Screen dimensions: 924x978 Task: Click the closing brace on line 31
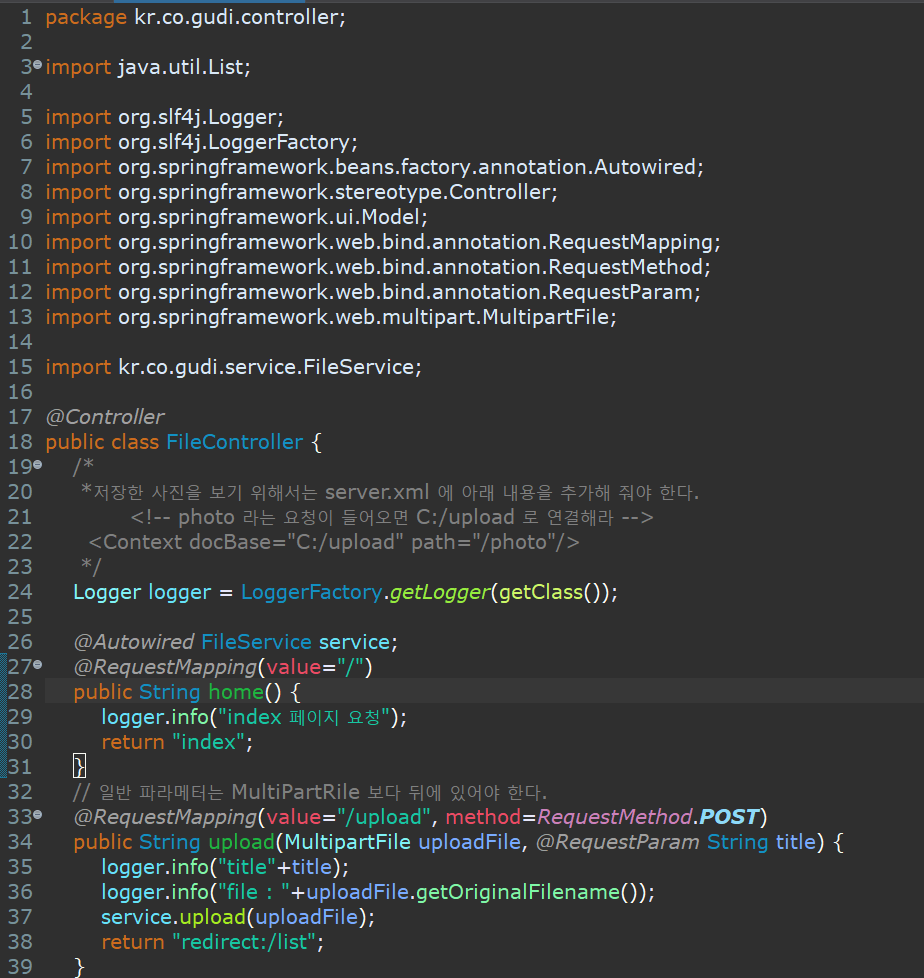79,766
